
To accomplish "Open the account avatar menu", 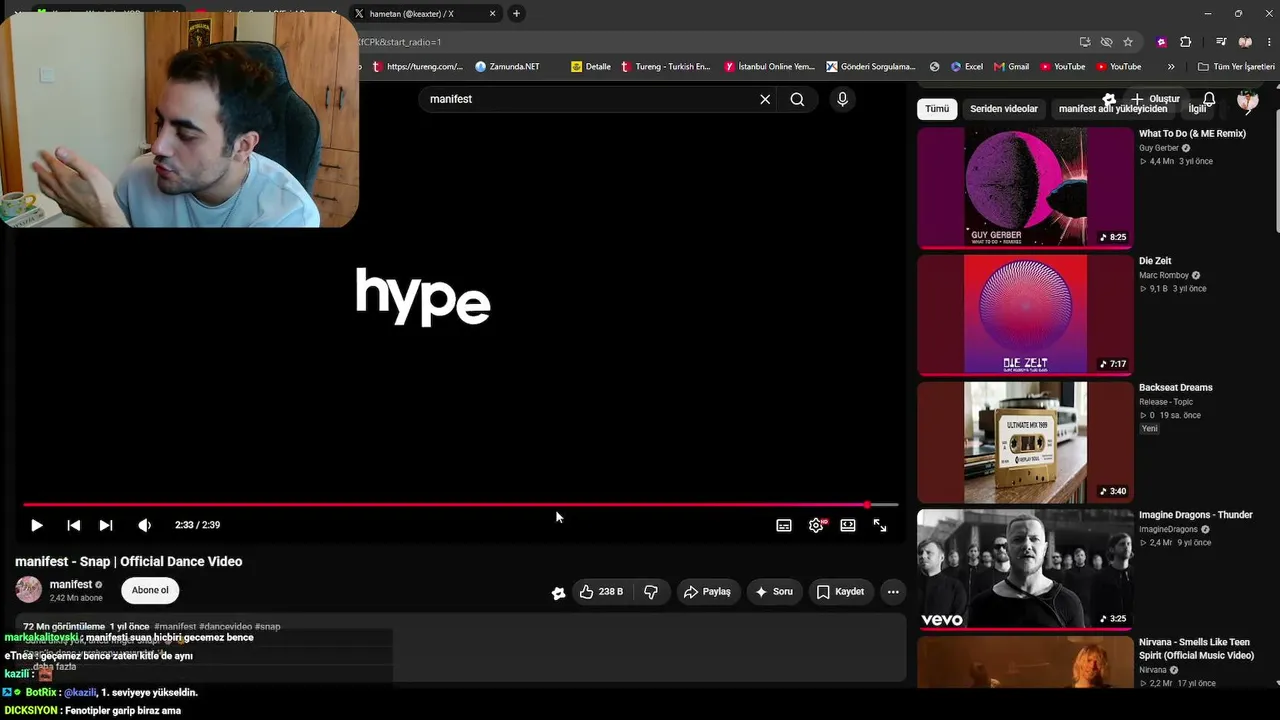I will pyautogui.click(x=1247, y=100).
